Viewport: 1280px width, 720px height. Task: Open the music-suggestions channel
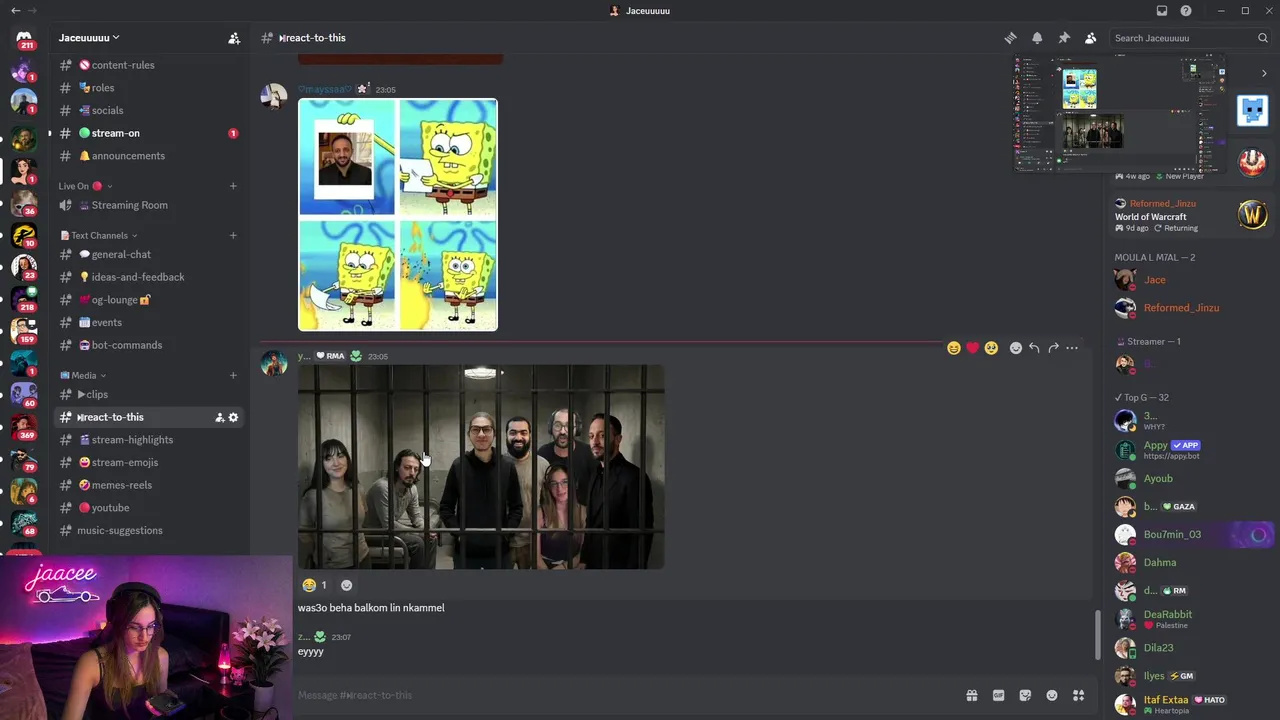tap(148, 531)
